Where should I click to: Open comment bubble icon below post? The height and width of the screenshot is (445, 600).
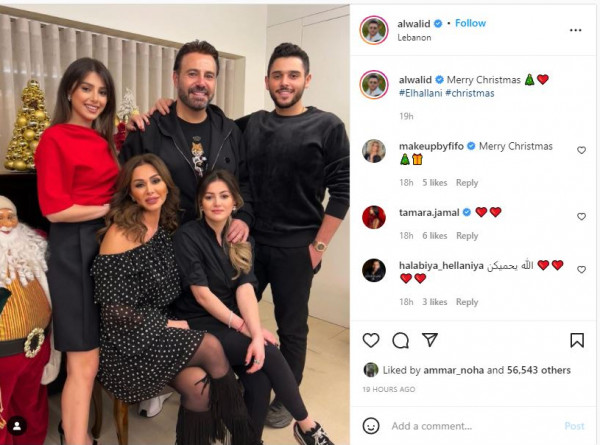coord(401,340)
